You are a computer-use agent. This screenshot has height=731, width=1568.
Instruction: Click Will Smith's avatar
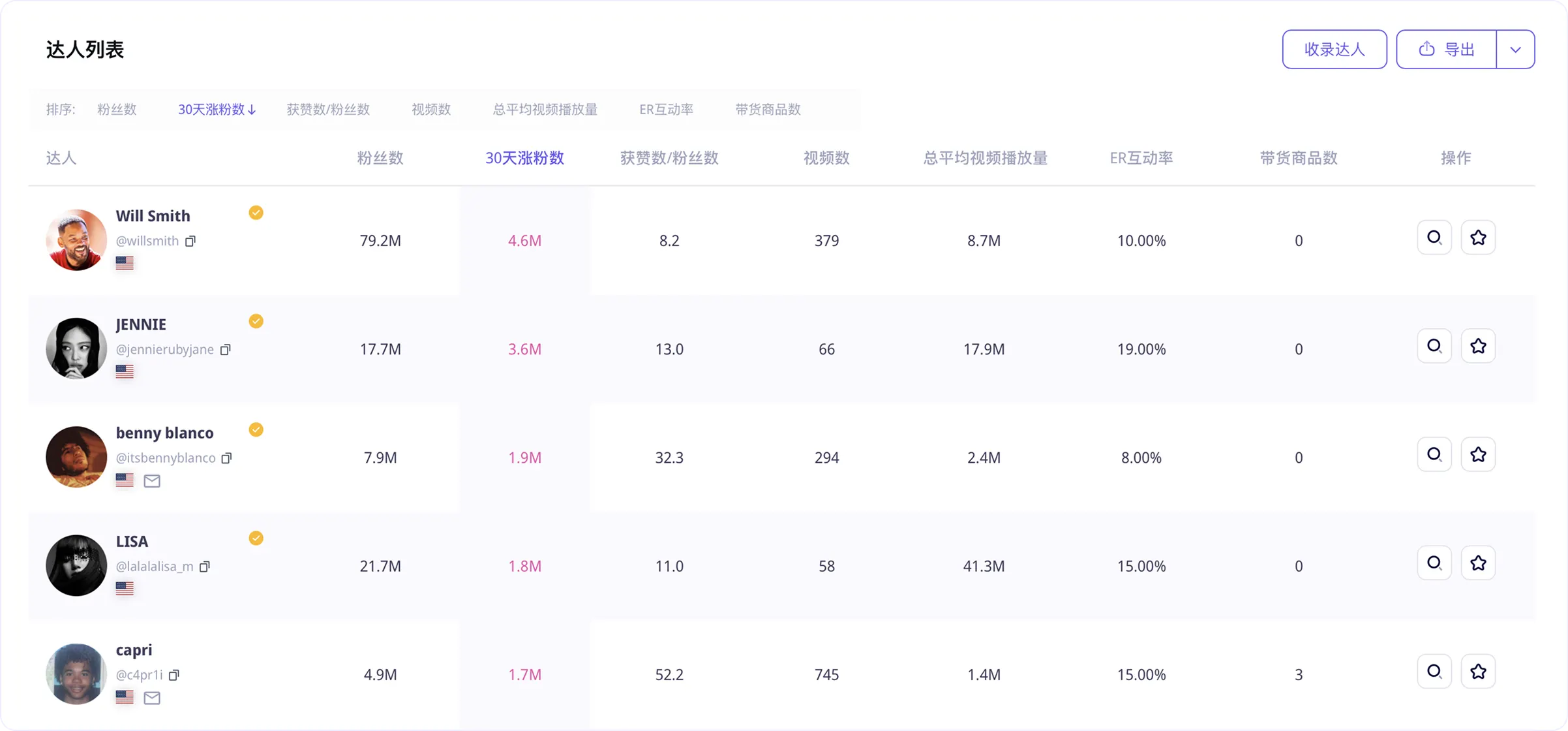pyautogui.click(x=76, y=240)
